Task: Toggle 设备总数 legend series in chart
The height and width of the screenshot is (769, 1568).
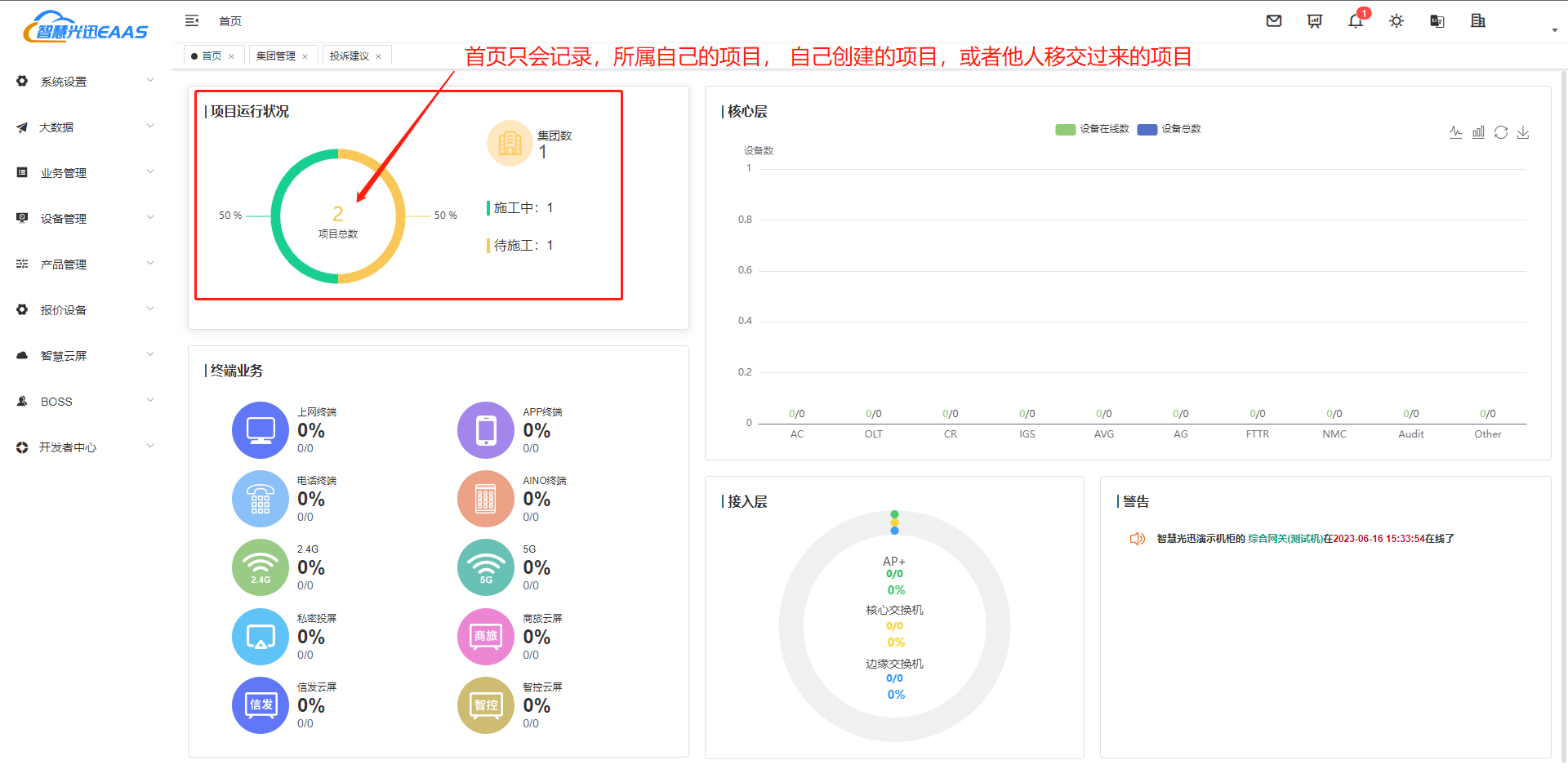Action: pos(1169,129)
